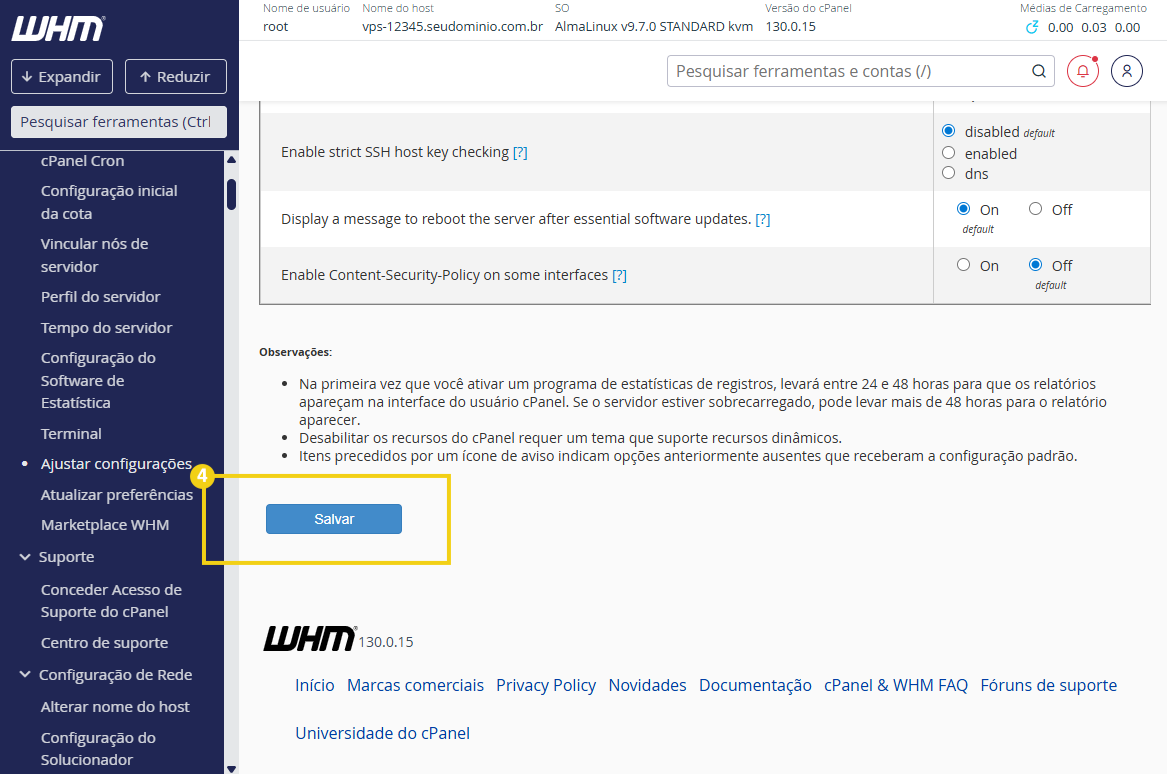Click the load averages refresh icon
This screenshot has height=774, width=1167.
(x=1033, y=27)
